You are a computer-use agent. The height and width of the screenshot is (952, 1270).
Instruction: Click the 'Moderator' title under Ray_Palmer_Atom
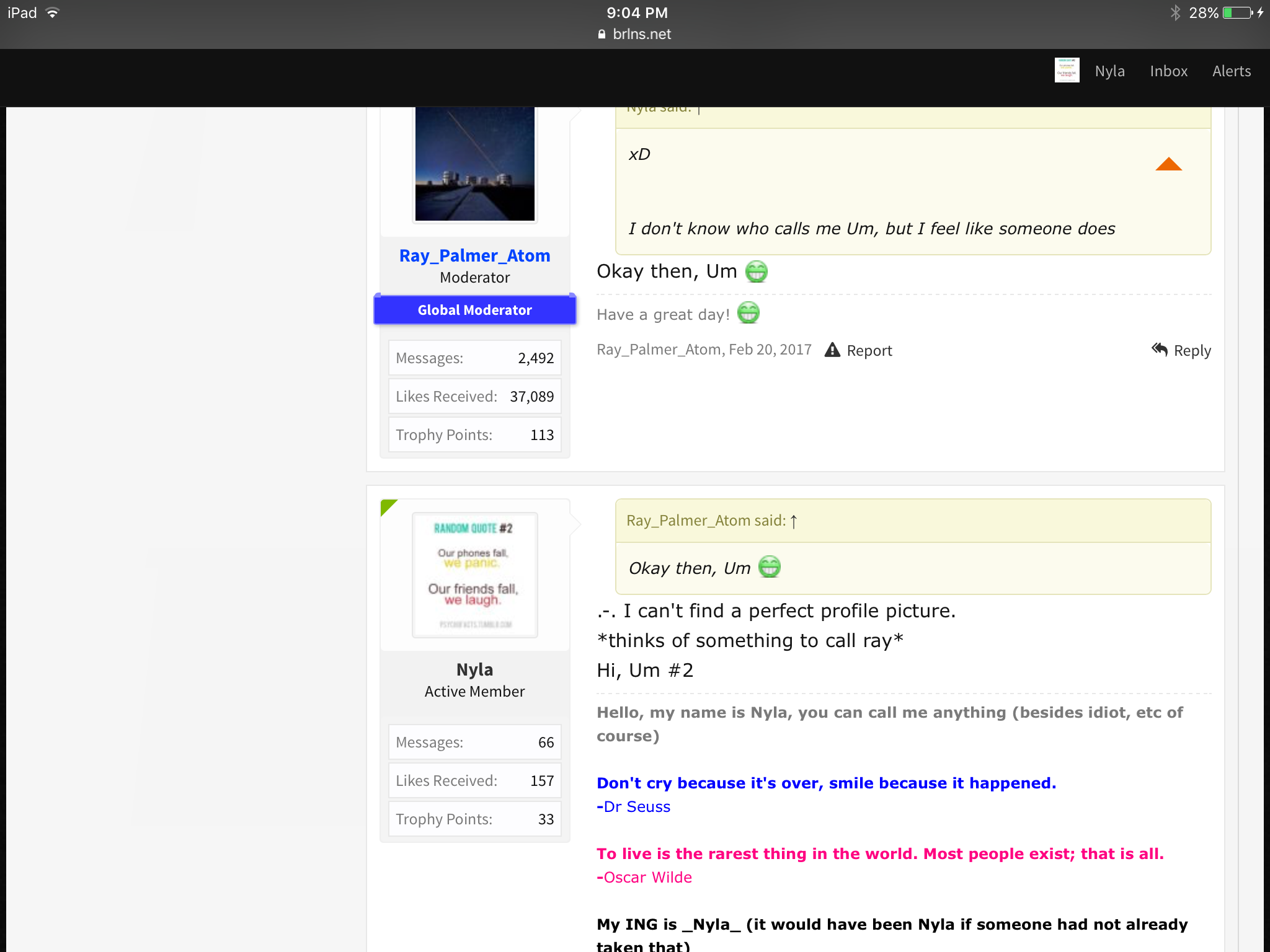(474, 278)
